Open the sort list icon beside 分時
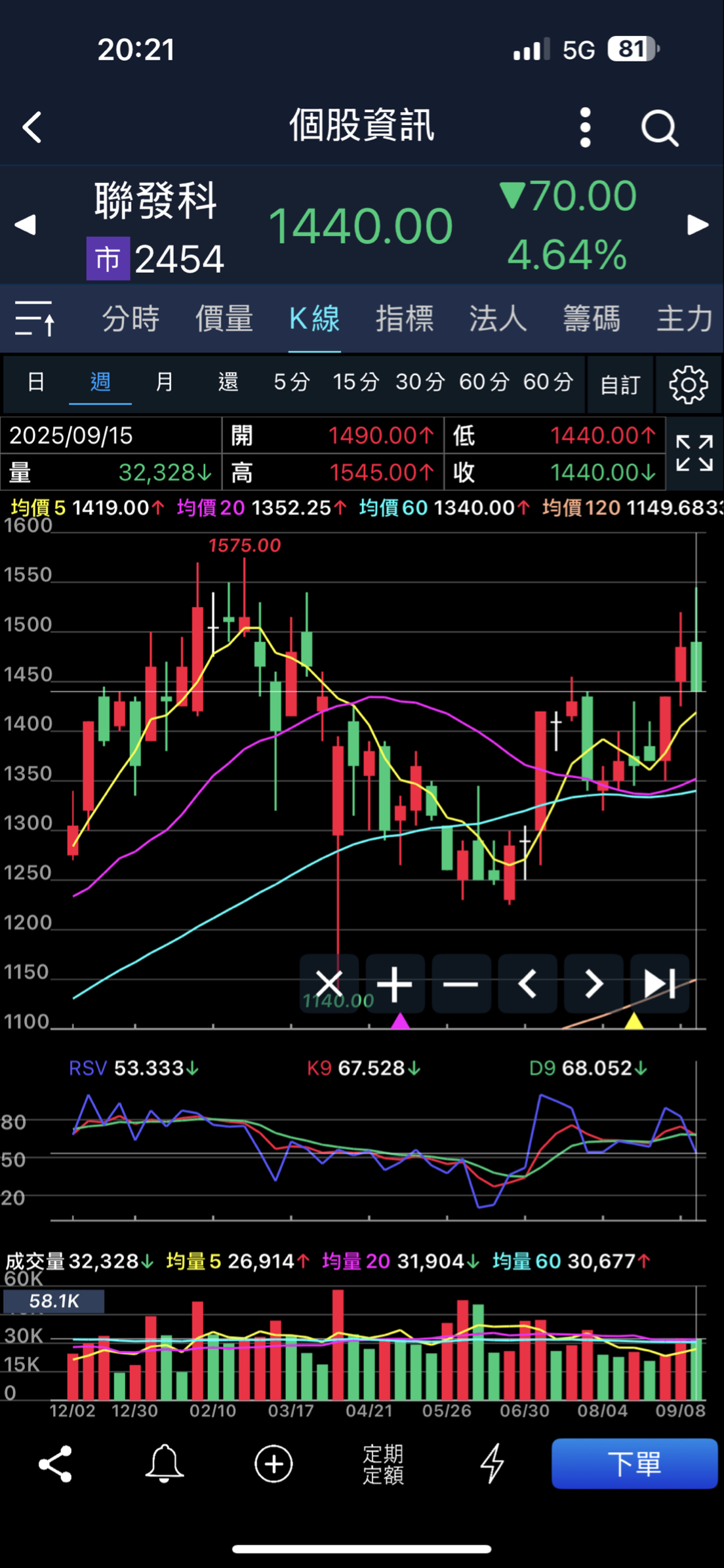The image size is (724, 1568). point(35,319)
